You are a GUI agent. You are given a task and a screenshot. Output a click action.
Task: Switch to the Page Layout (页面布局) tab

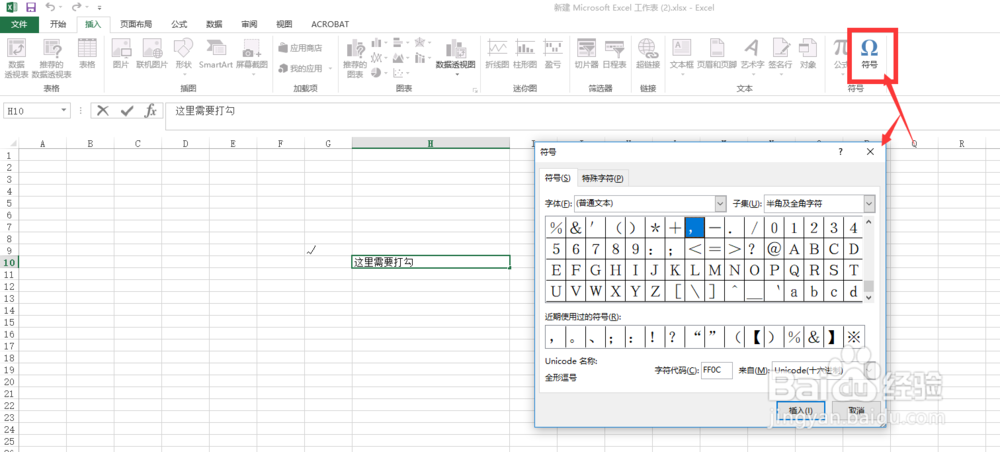point(136,24)
